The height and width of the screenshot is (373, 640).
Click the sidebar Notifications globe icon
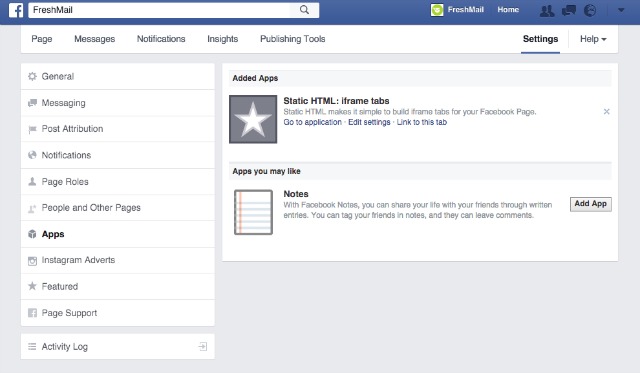point(32,155)
